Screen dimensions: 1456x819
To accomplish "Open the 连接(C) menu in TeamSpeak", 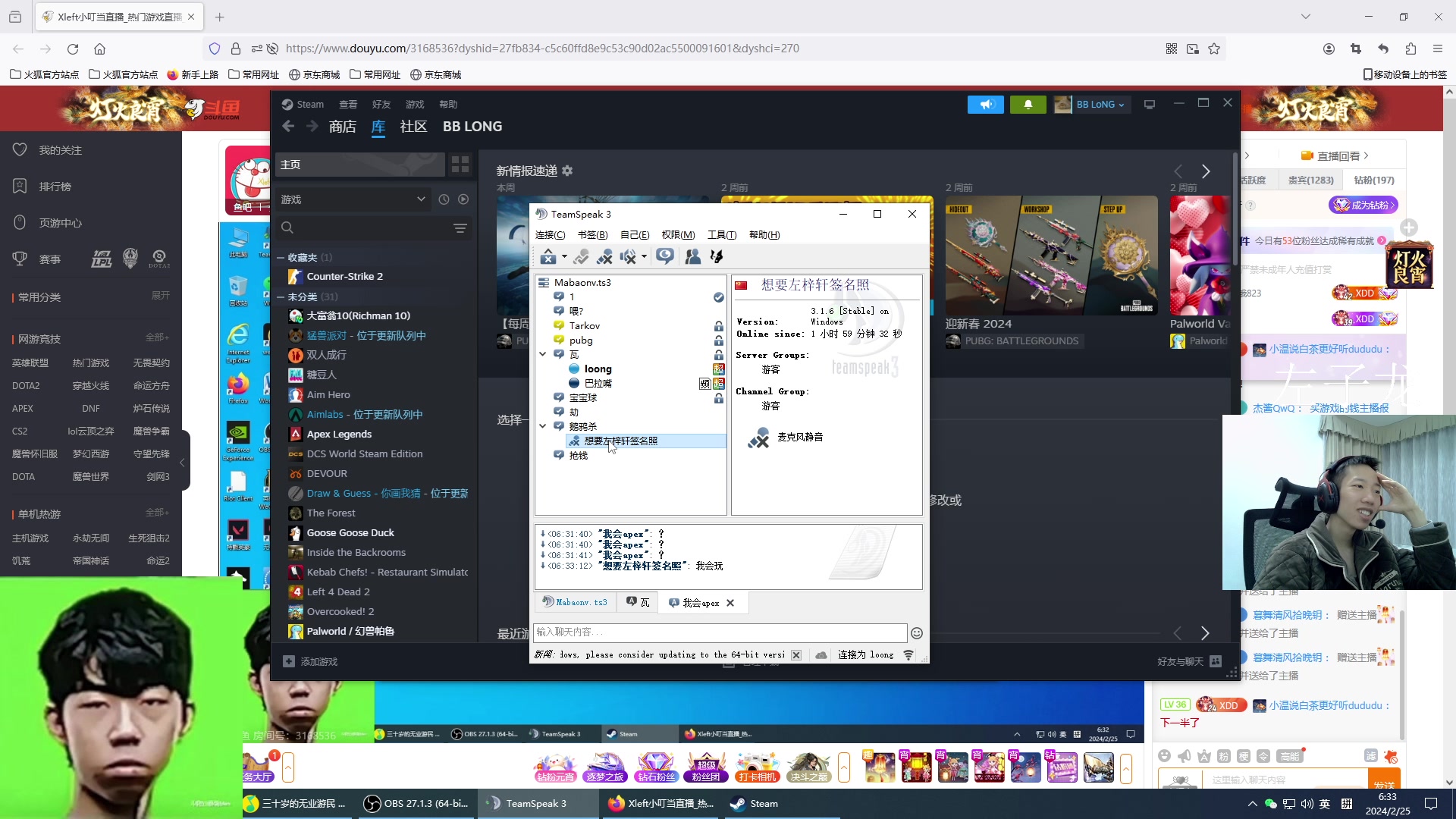I will point(550,235).
